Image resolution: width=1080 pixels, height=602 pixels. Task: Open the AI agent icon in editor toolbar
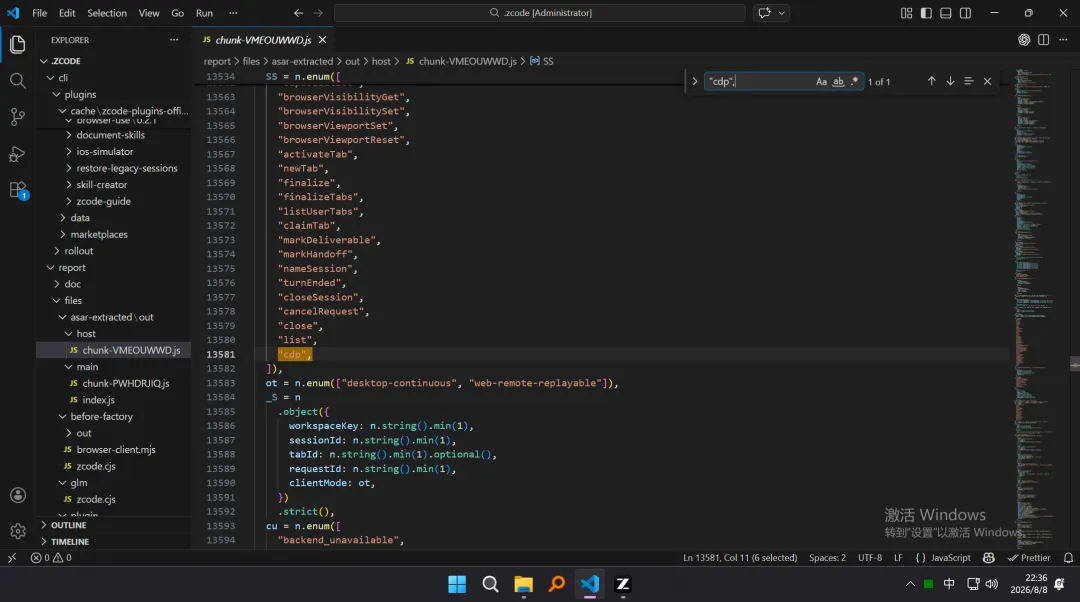click(x=1024, y=40)
